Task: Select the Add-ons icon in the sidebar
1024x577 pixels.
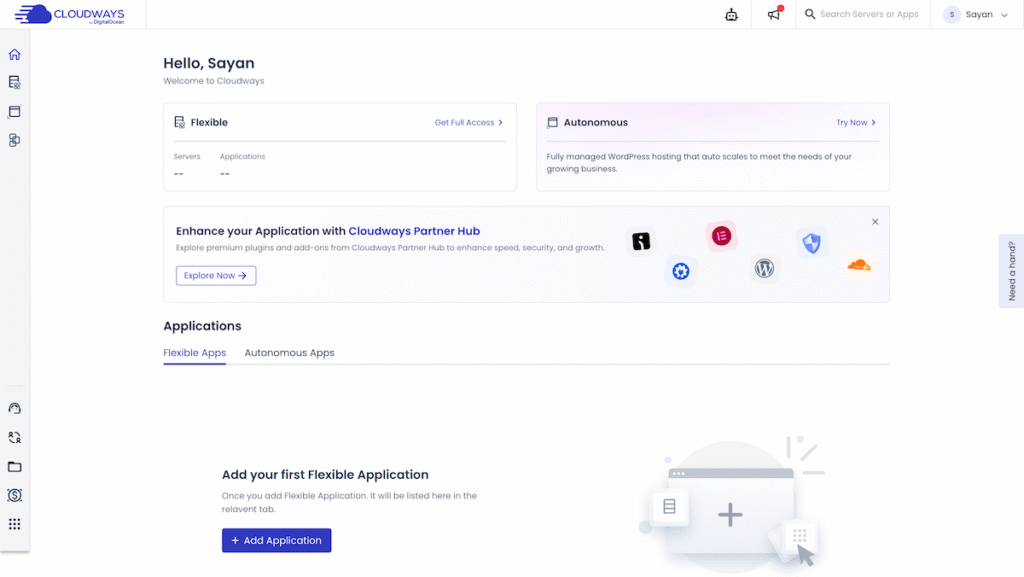Action: (14, 140)
